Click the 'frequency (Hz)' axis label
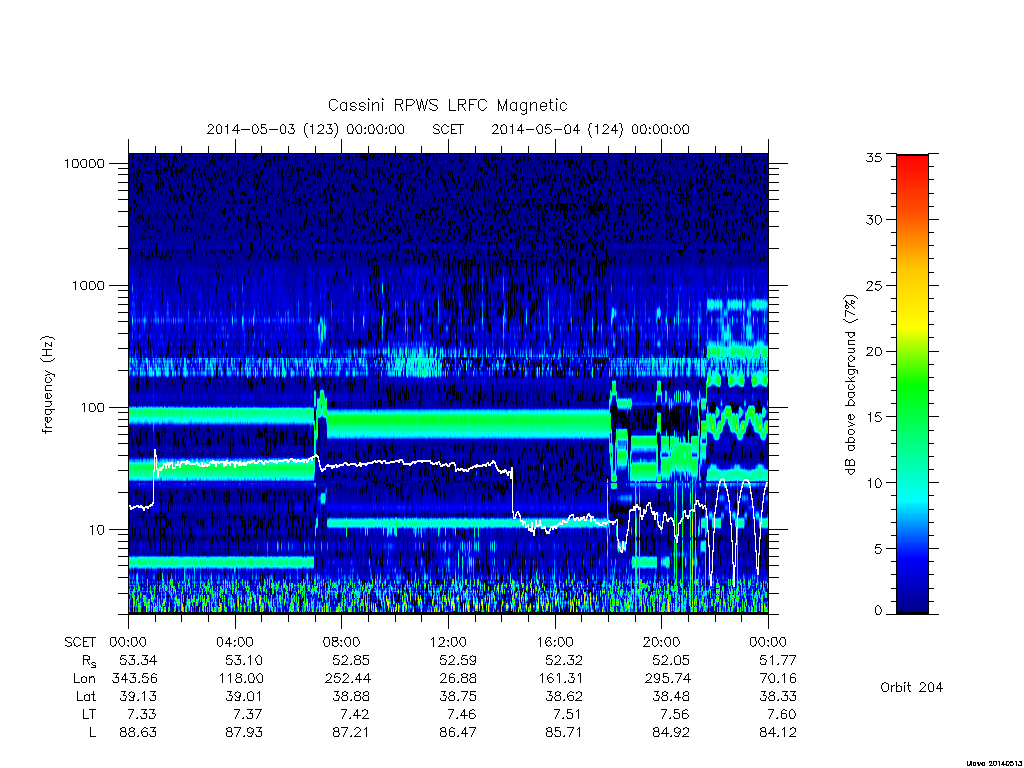 coord(47,385)
